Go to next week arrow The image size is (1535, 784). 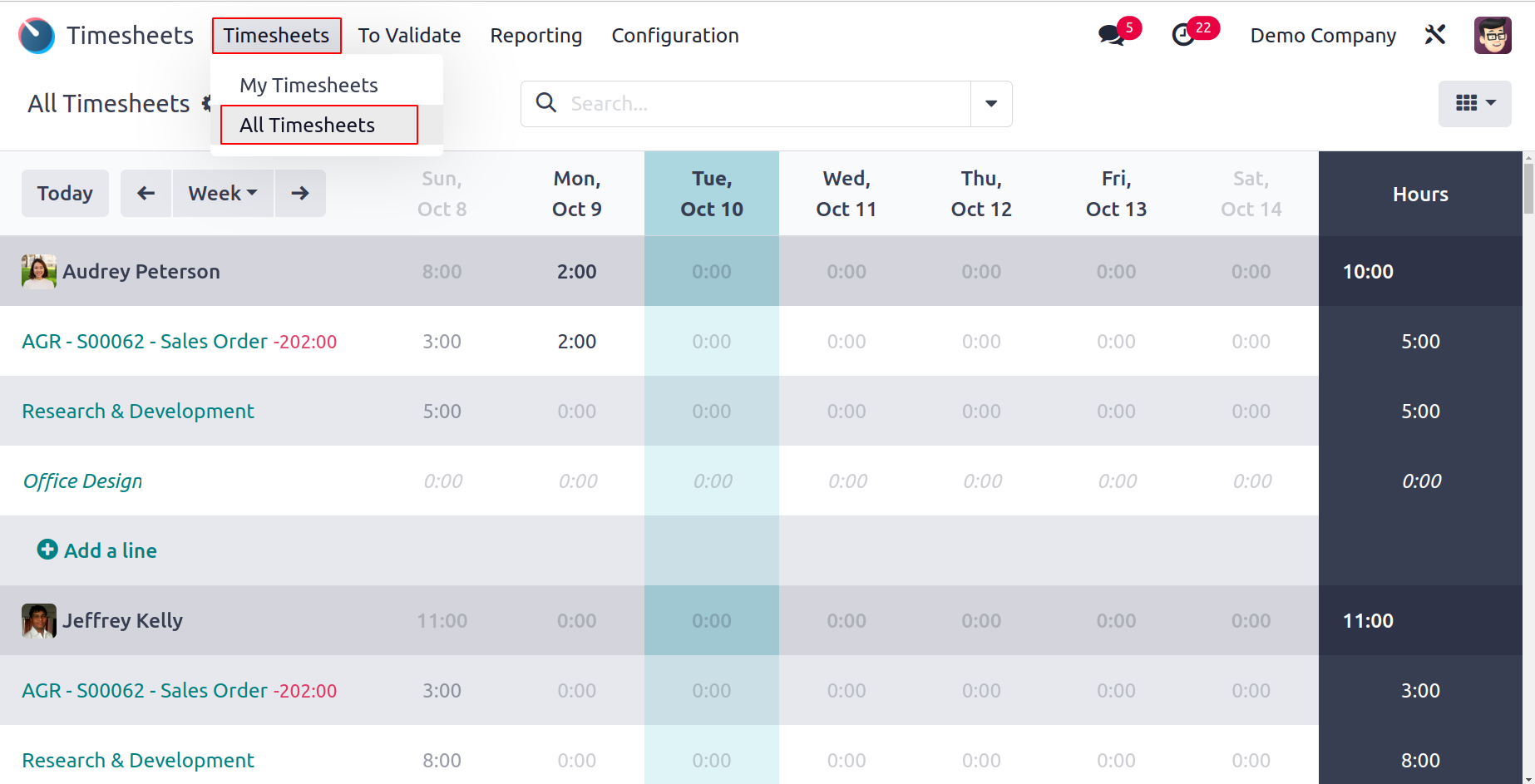pos(300,194)
